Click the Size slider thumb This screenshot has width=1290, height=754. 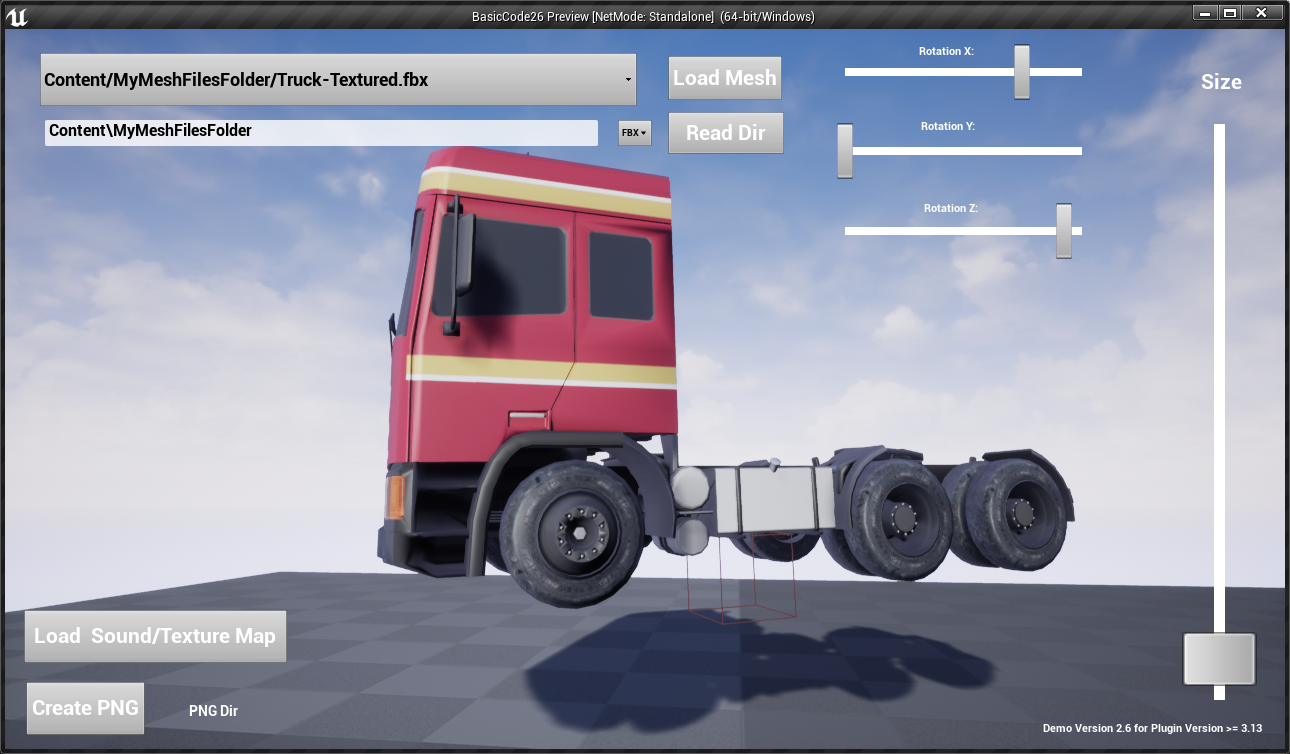1219,659
